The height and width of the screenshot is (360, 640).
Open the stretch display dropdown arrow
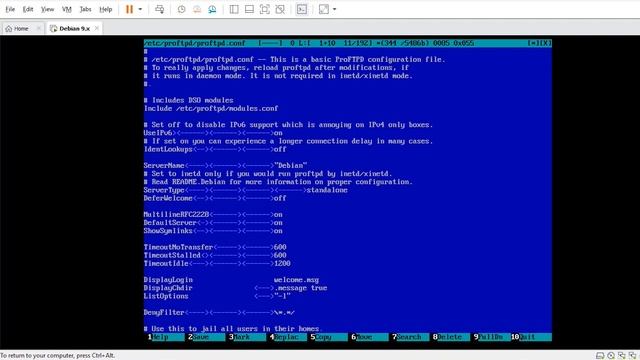click(x=335, y=9)
